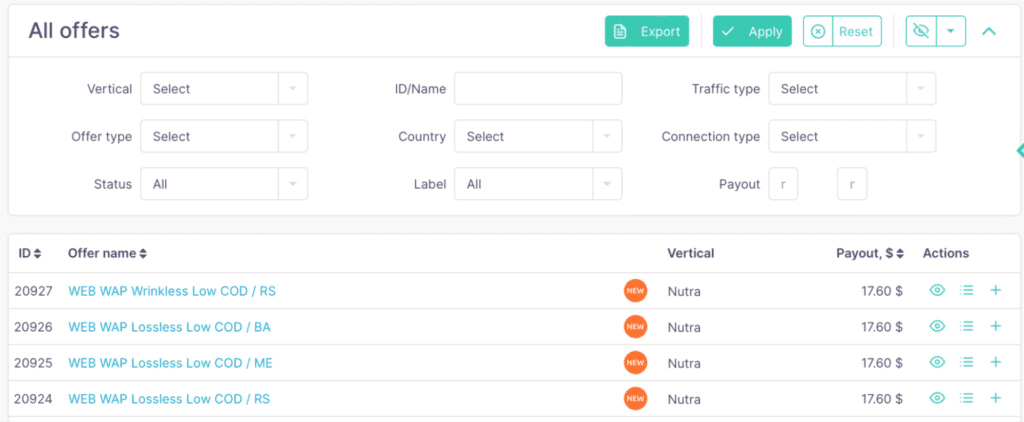
Task: Open the Vertical filter dropdown
Action: pyautogui.click(x=223, y=89)
